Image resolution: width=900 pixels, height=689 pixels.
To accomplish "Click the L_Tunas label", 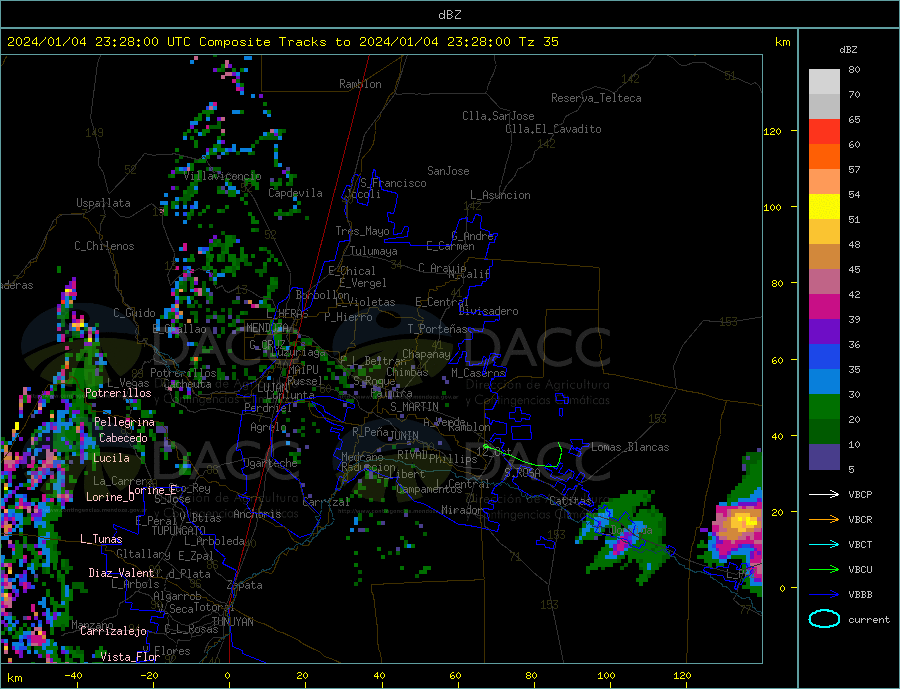I will (x=101, y=539).
